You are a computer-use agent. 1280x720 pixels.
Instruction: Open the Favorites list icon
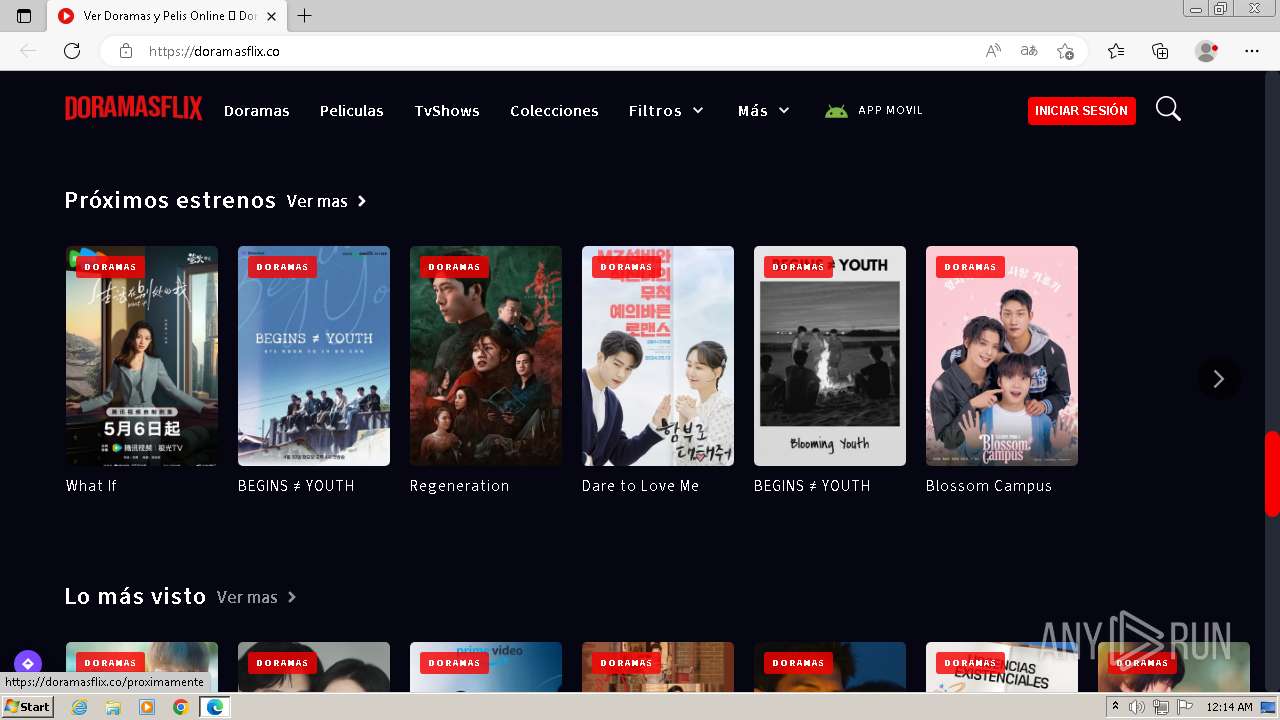[1116, 51]
